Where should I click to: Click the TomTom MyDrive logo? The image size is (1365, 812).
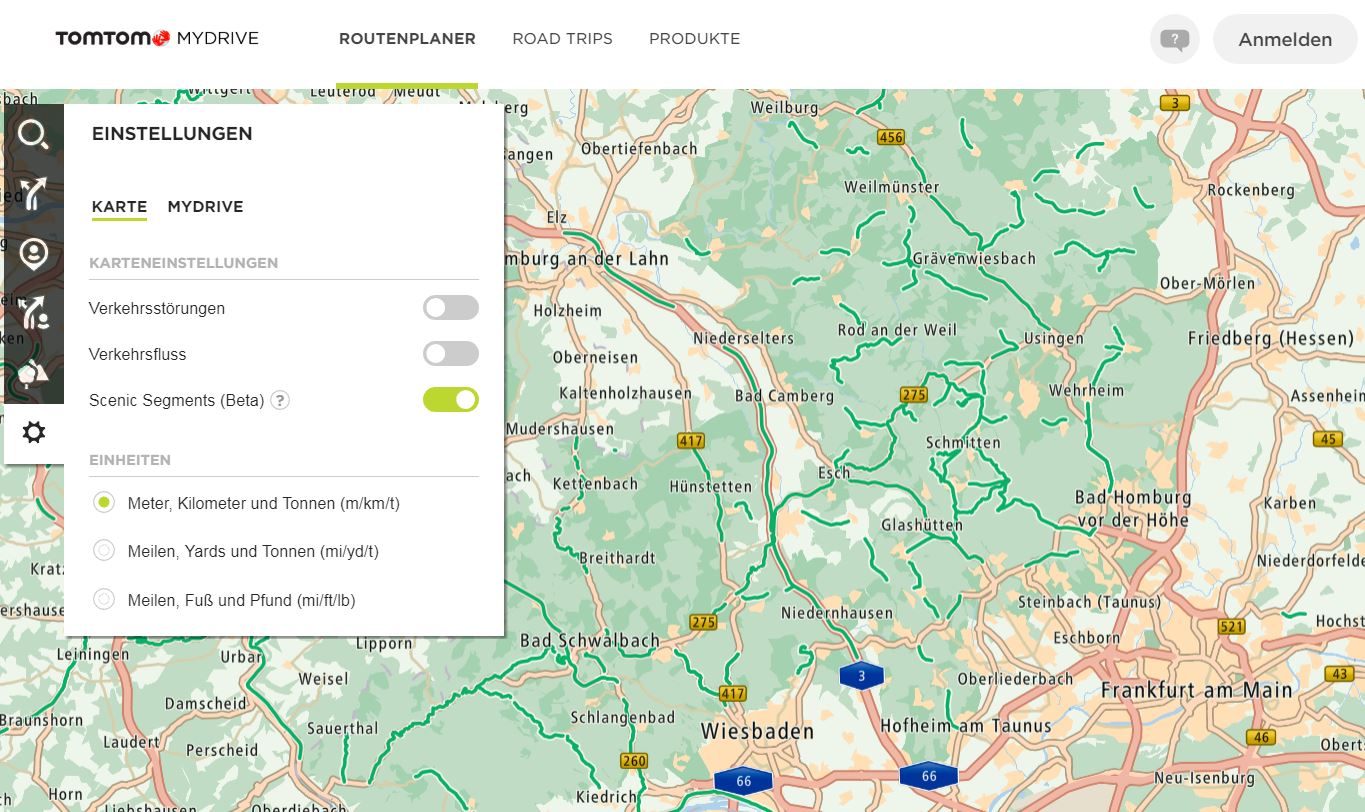click(157, 39)
